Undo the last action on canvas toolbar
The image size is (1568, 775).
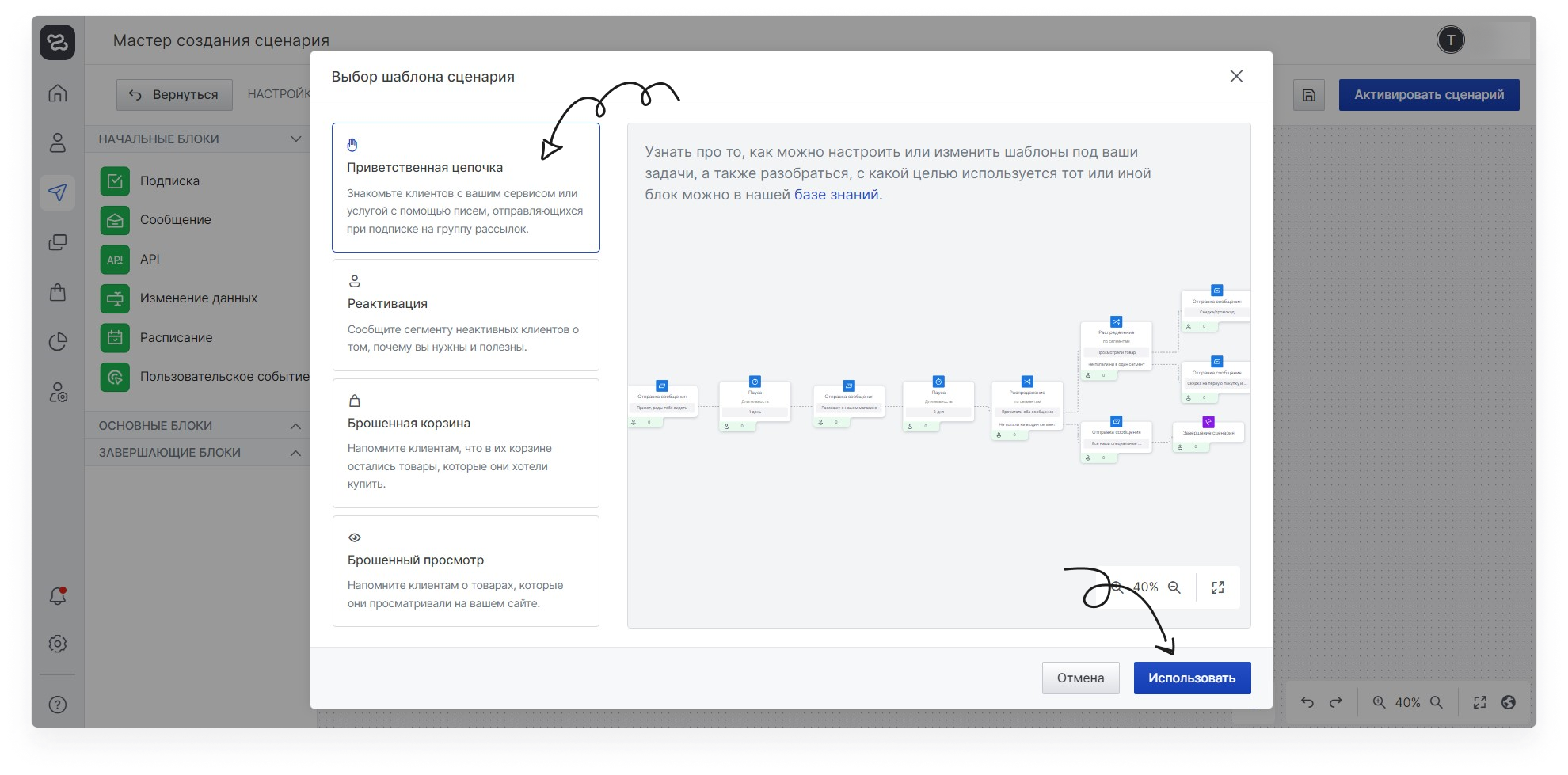1307,702
